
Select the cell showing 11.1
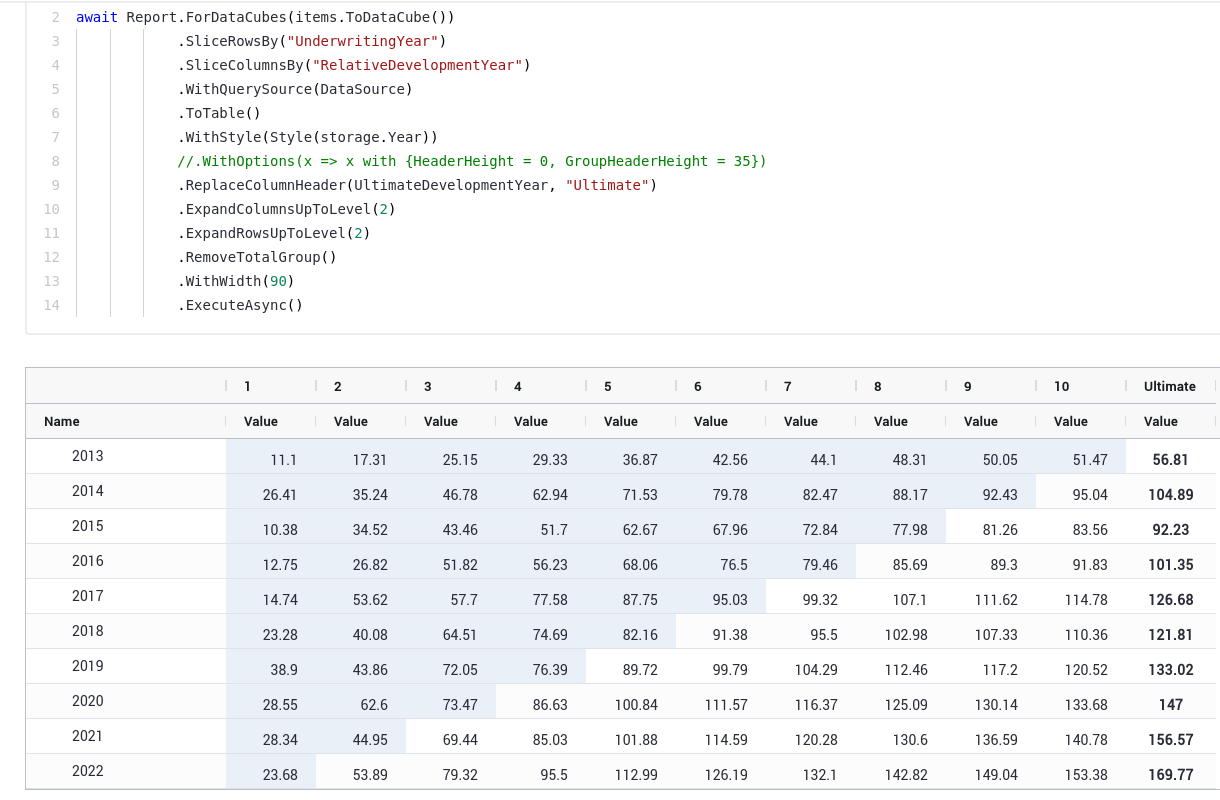pos(283,460)
